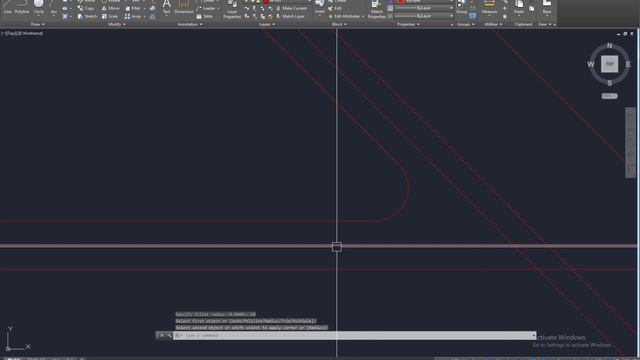Open the top ByLayer linetype dropdown

click(x=424, y=8)
